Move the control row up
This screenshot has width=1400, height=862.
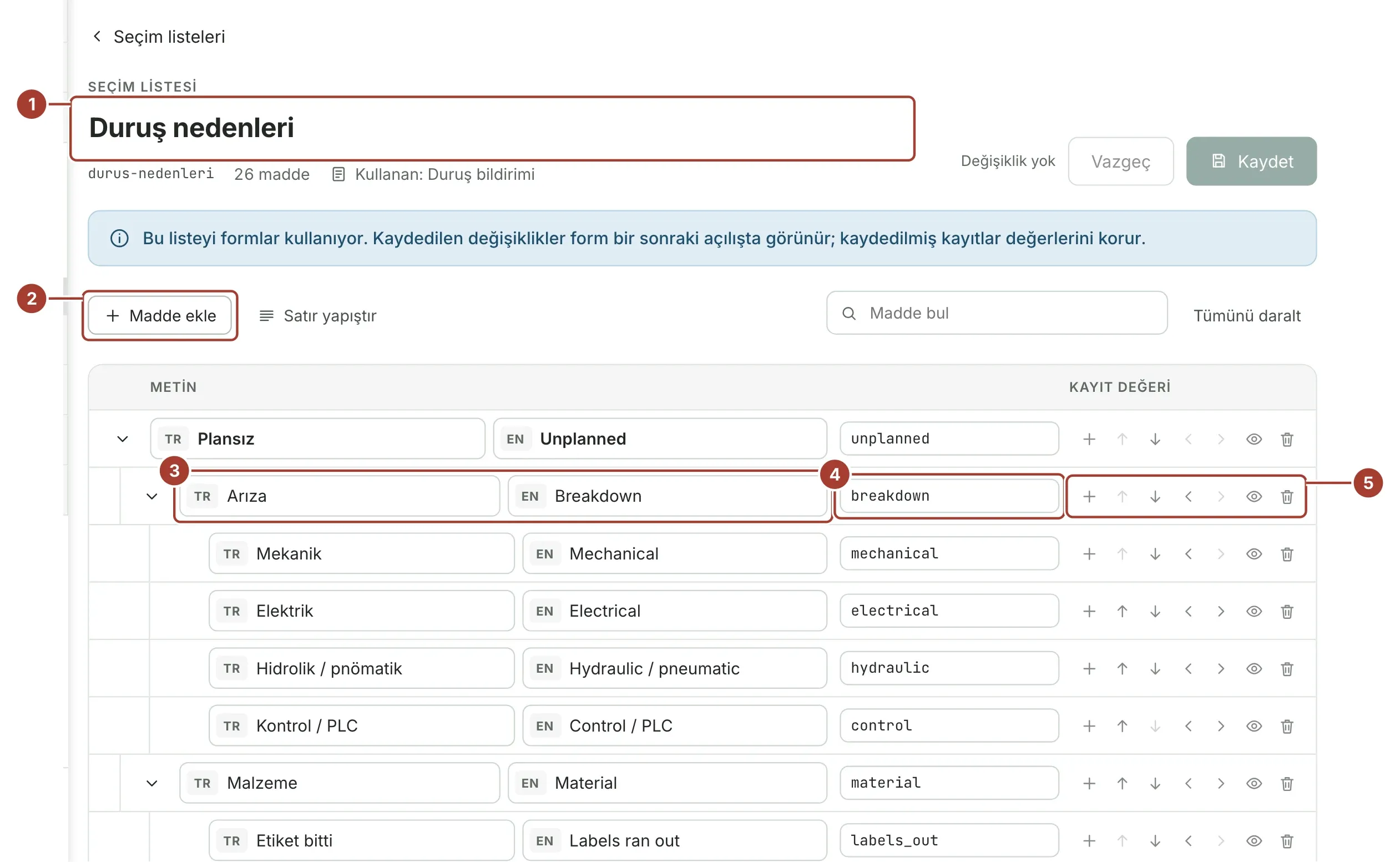pos(1122,727)
